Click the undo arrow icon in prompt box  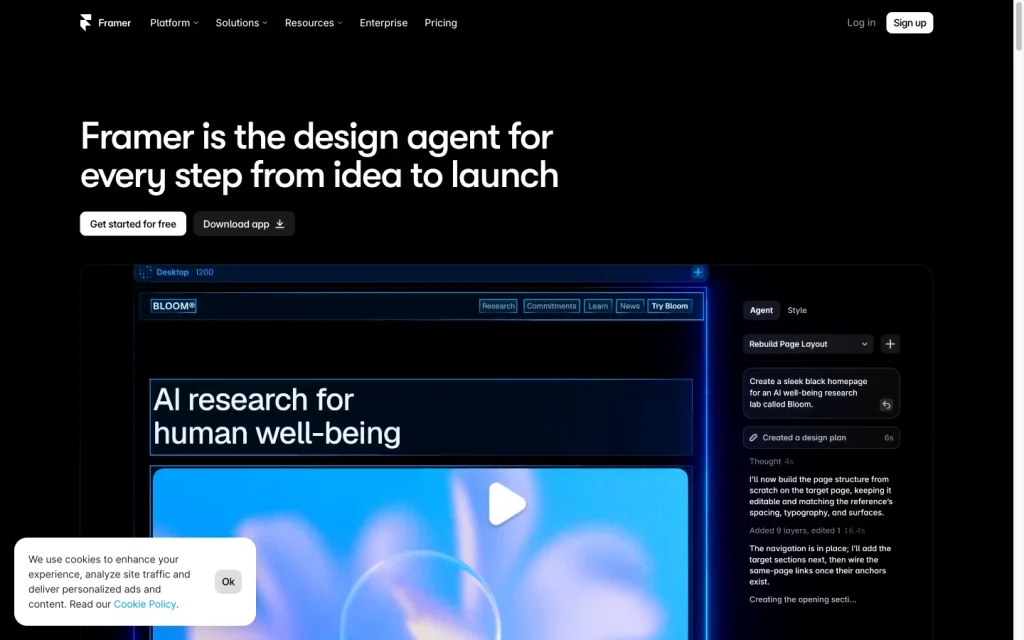click(x=886, y=405)
